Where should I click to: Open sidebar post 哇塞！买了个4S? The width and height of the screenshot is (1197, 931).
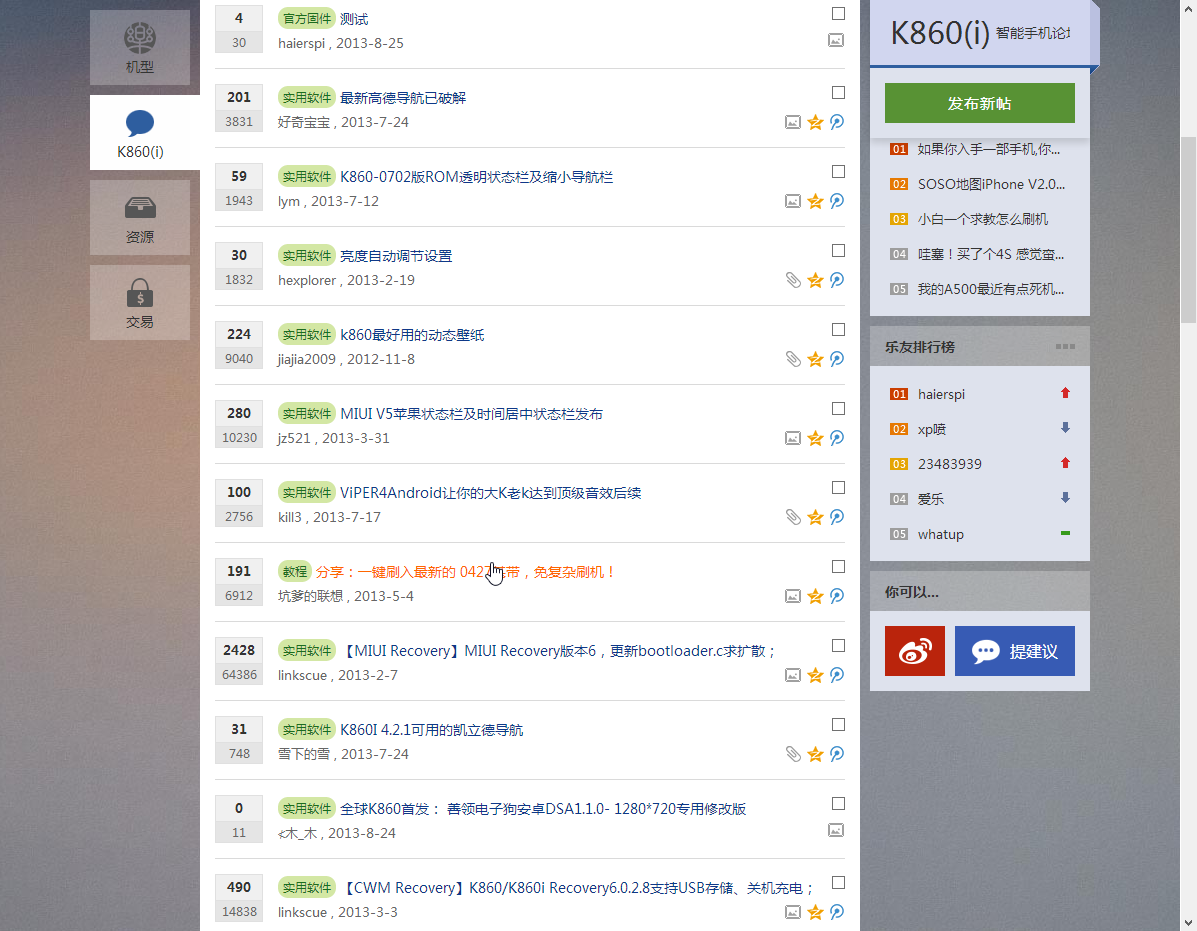coord(990,255)
